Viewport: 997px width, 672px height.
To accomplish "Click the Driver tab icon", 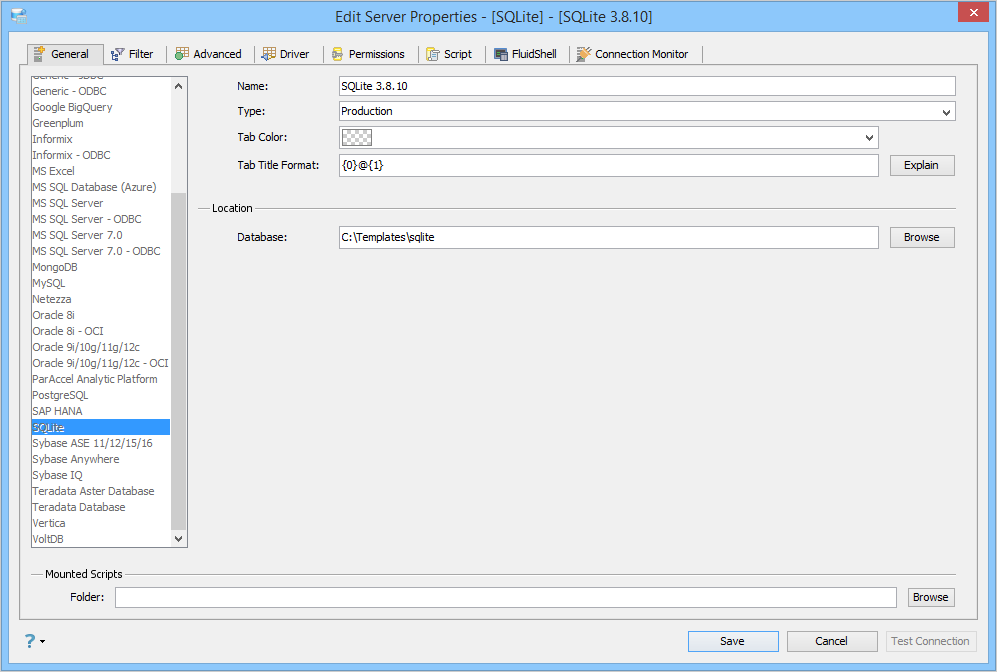I will (x=269, y=54).
